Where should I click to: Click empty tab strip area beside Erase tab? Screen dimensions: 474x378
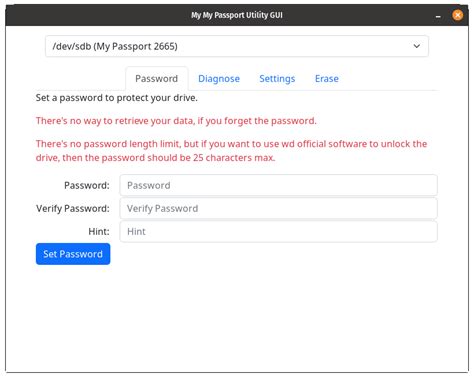coord(392,79)
